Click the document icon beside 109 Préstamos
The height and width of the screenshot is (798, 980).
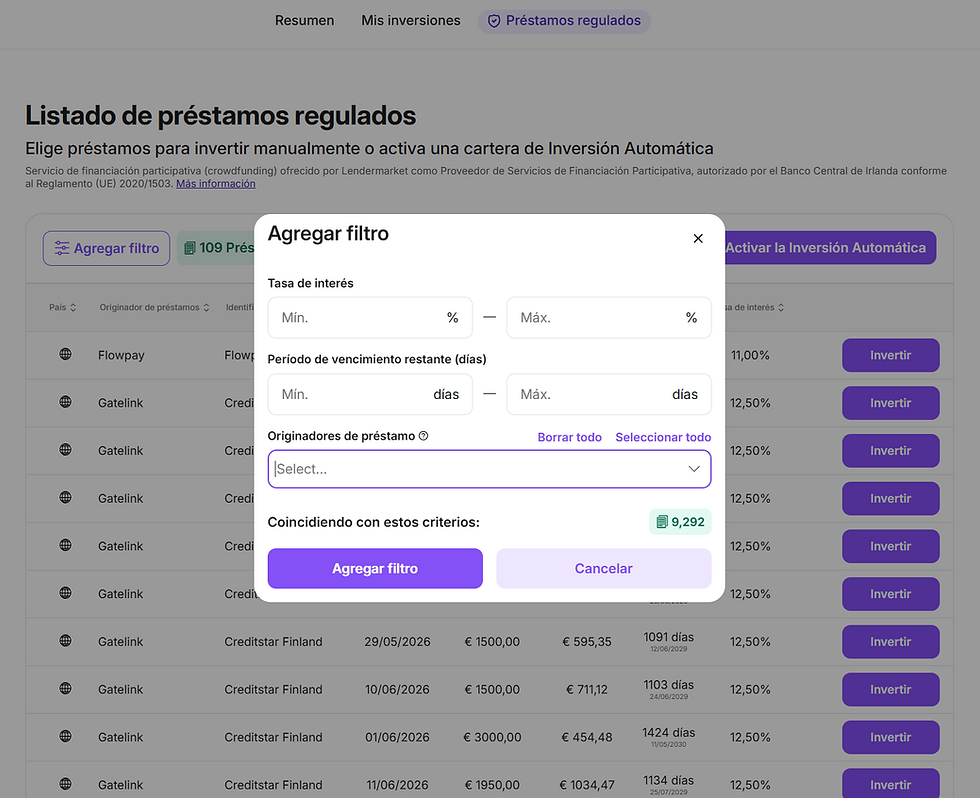[x=189, y=248]
